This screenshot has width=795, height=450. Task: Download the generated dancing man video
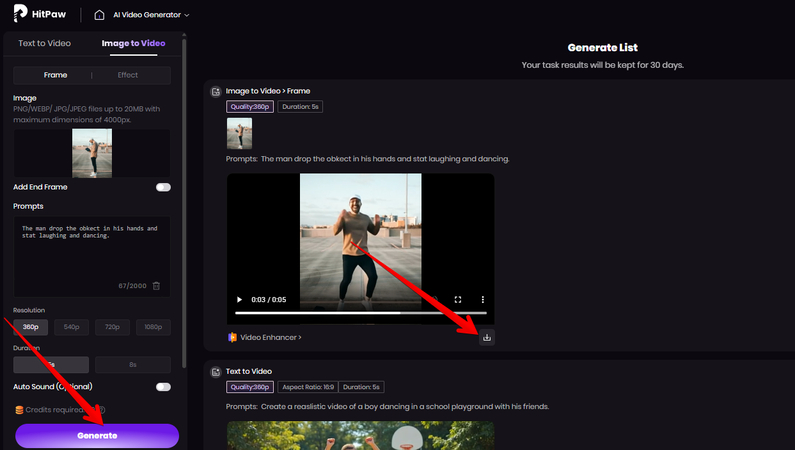487,338
